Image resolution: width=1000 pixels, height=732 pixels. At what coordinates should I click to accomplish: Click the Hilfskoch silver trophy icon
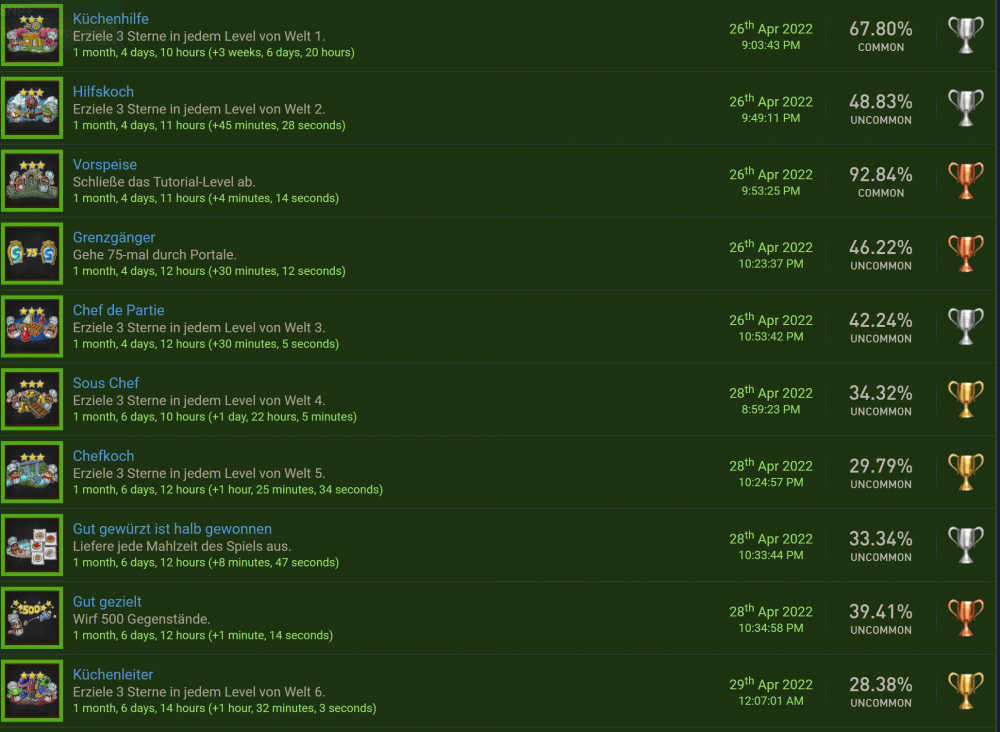pyautogui.click(x=965, y=108)
